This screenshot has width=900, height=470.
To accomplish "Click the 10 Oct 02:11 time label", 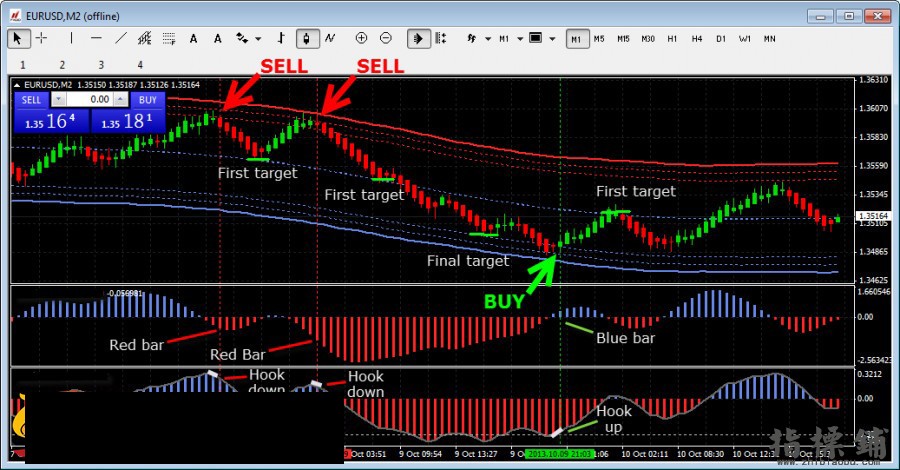I will tap(645, 454).
